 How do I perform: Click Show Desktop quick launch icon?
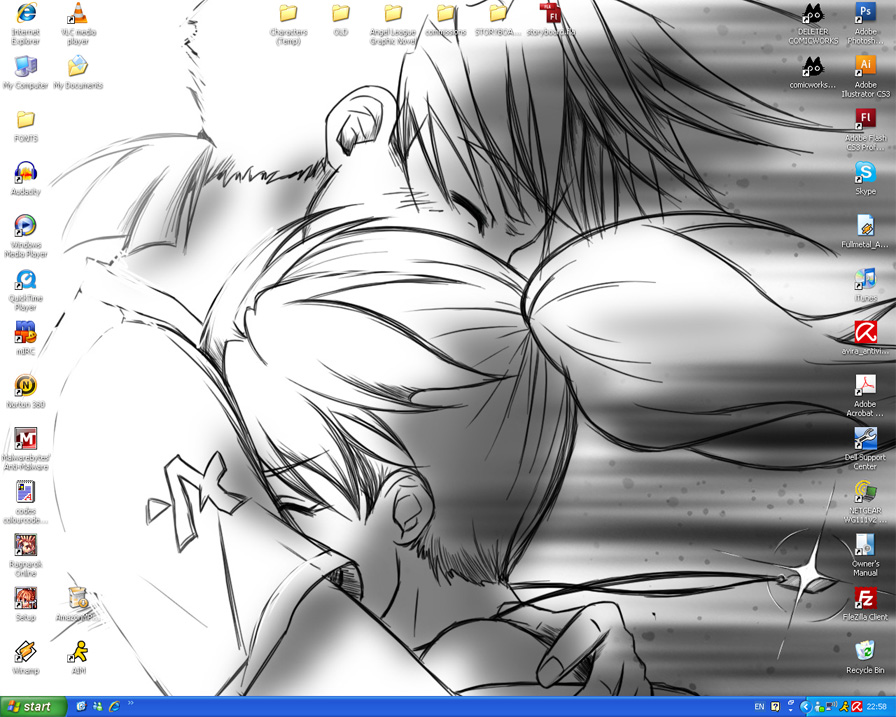(x=81, y=707)
